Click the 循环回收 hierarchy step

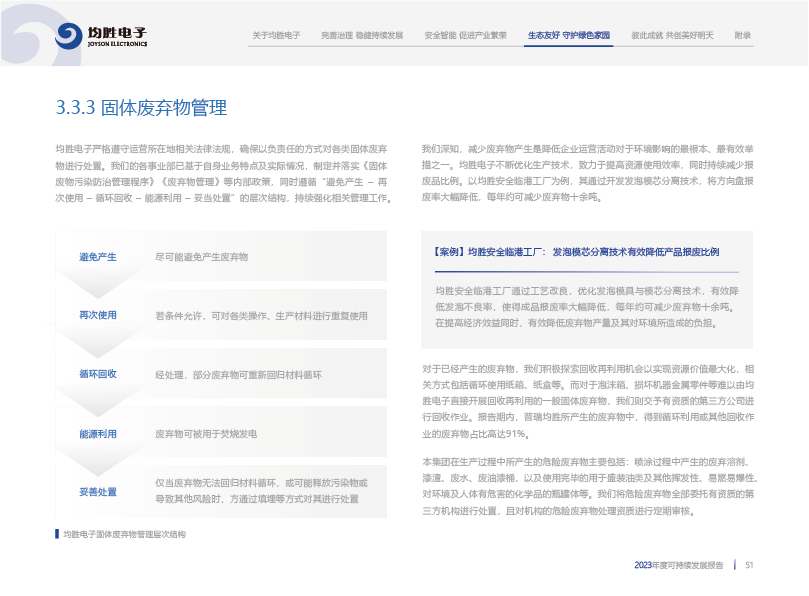click(x=98, y=374)
